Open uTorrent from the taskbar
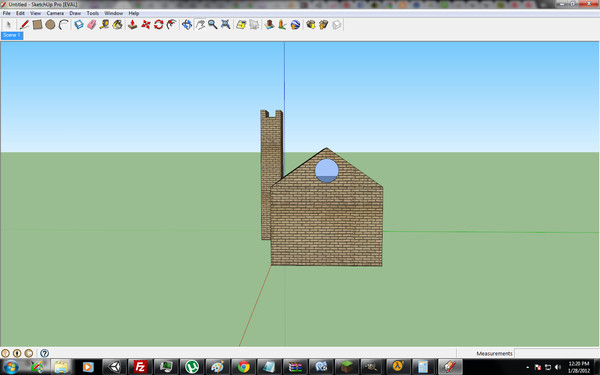Image resolution: width=600 pixels, height=375 pixels. (x=192, y=367)
